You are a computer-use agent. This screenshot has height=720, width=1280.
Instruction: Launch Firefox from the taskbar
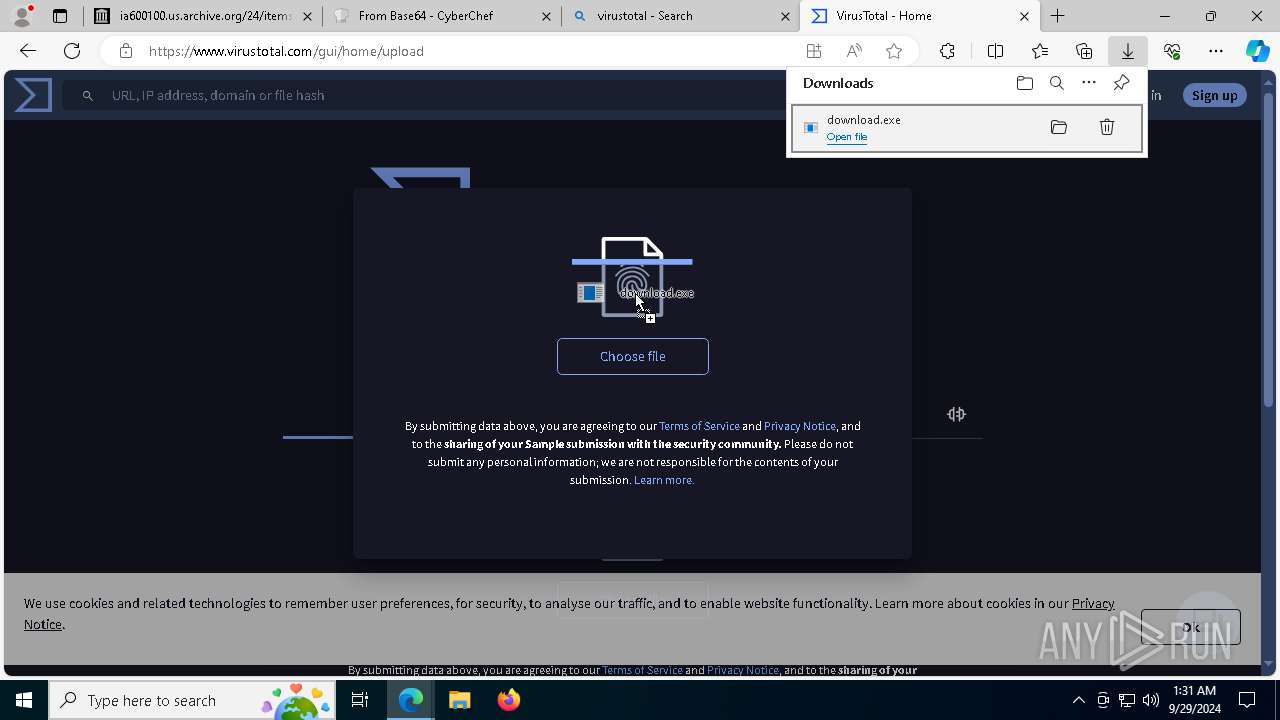click(509, 700)
